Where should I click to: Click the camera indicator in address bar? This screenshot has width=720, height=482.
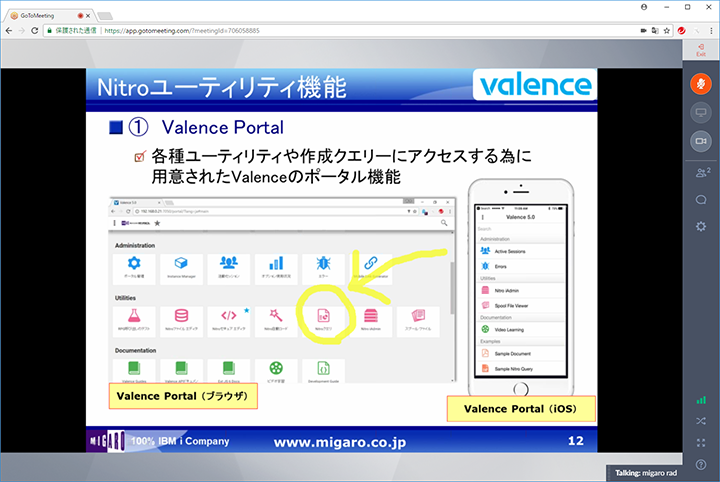[643, 31]
